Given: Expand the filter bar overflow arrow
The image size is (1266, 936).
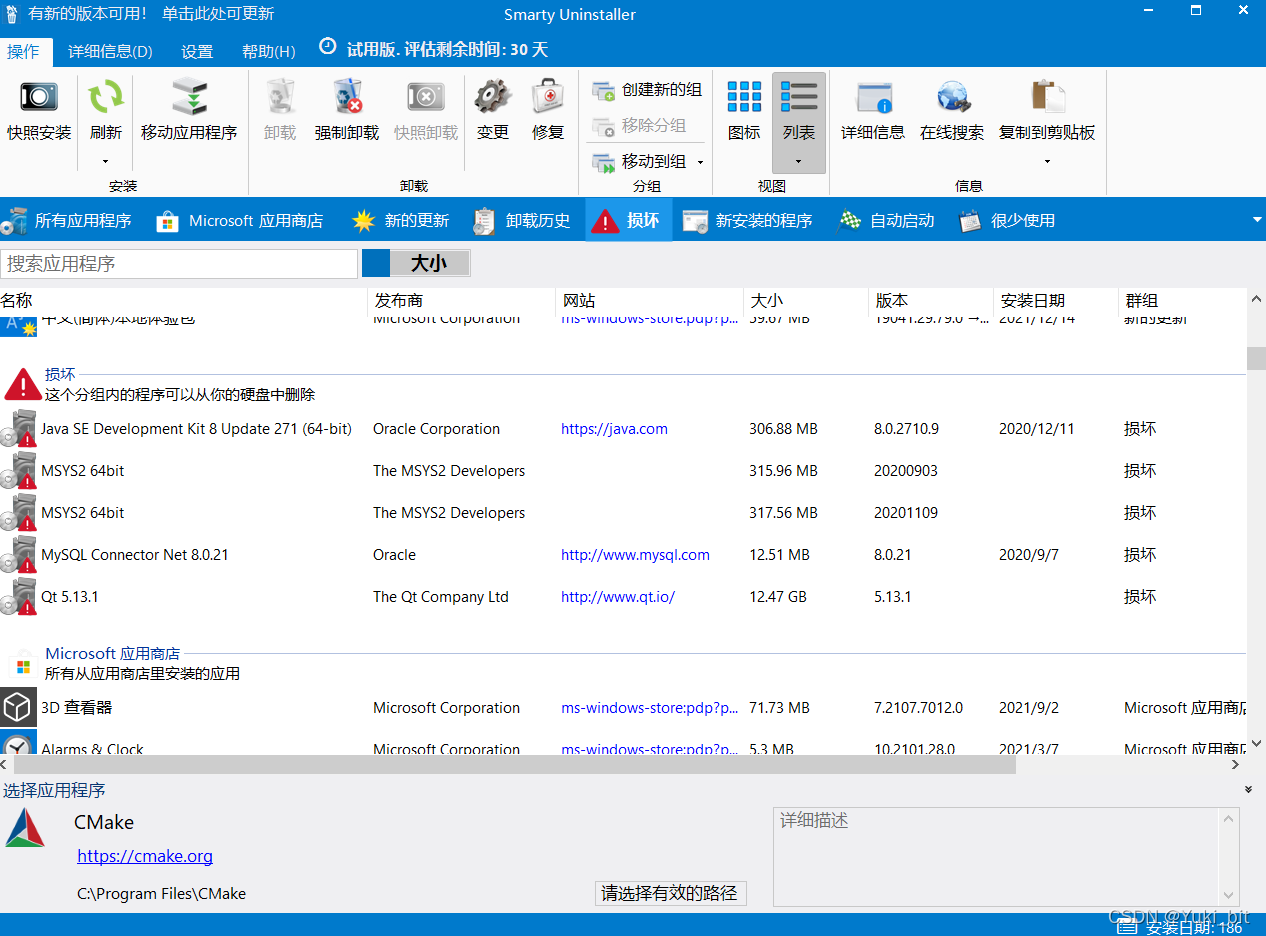Looking at the screenshot, I should pyautogui.click(x=1257, y=220).
